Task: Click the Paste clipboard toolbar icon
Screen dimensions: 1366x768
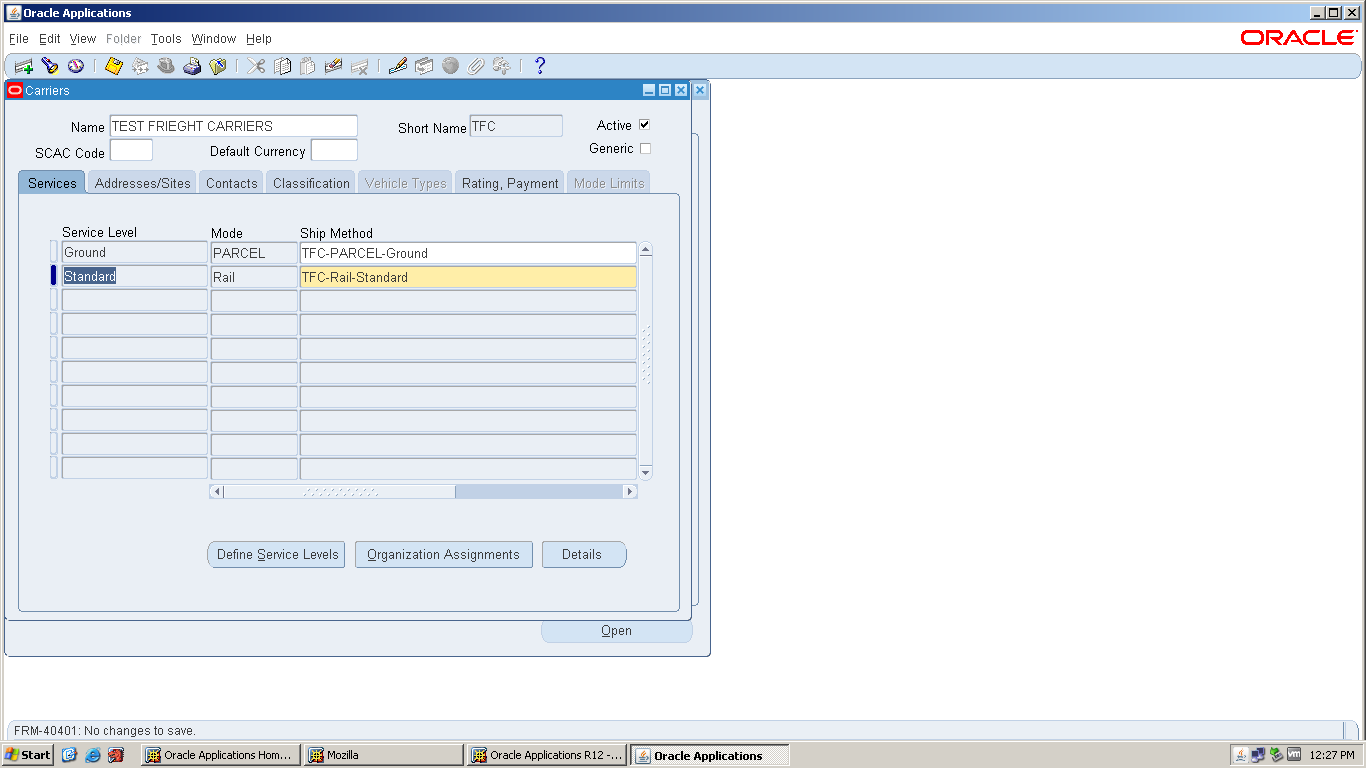Action: click(x=308, y=66)
